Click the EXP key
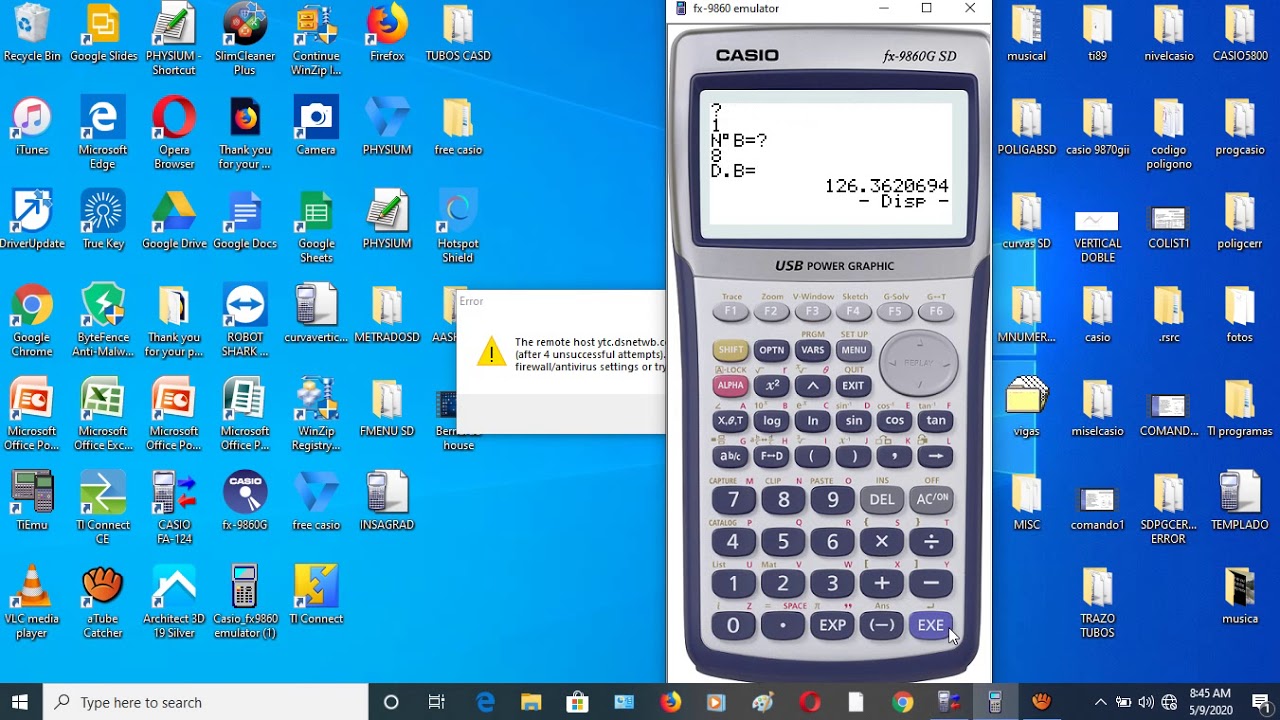1280x720 pixels. (x=832, y=625)
